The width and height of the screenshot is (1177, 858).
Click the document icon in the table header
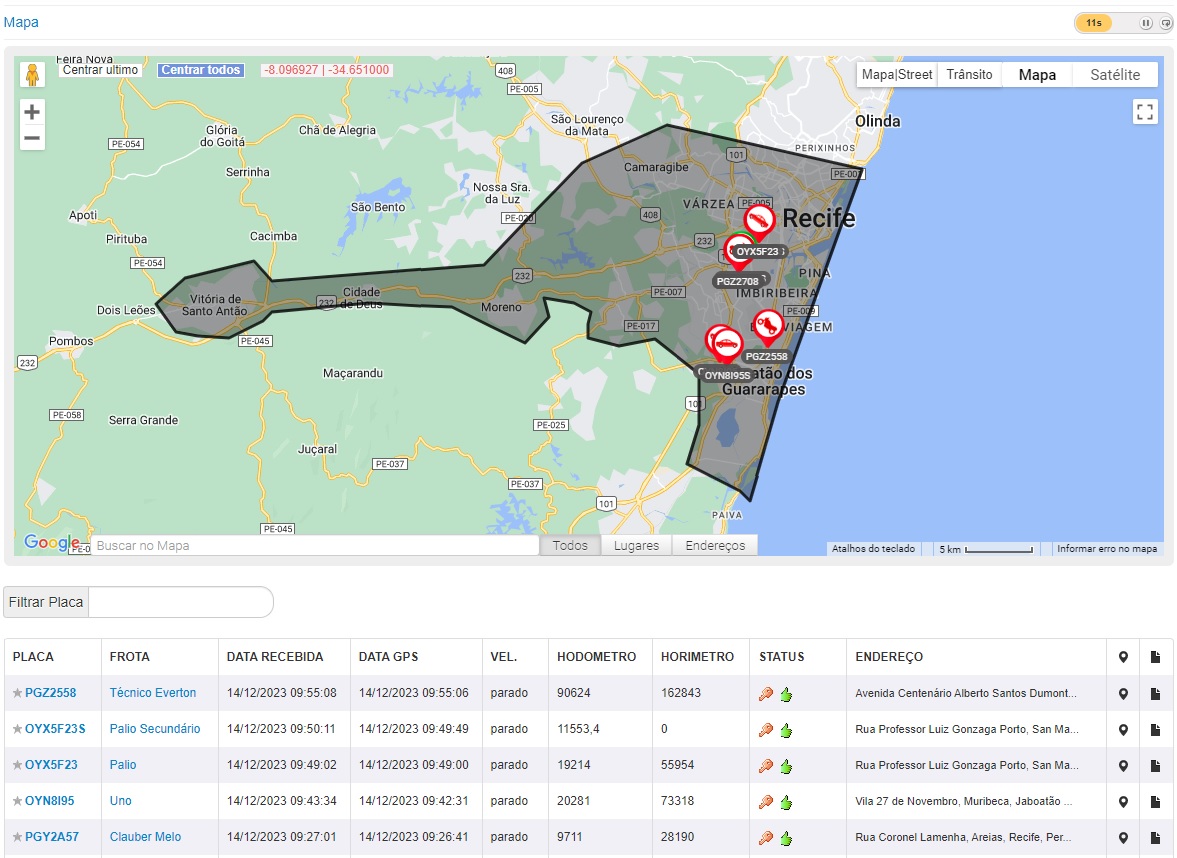click(1155, 657)
